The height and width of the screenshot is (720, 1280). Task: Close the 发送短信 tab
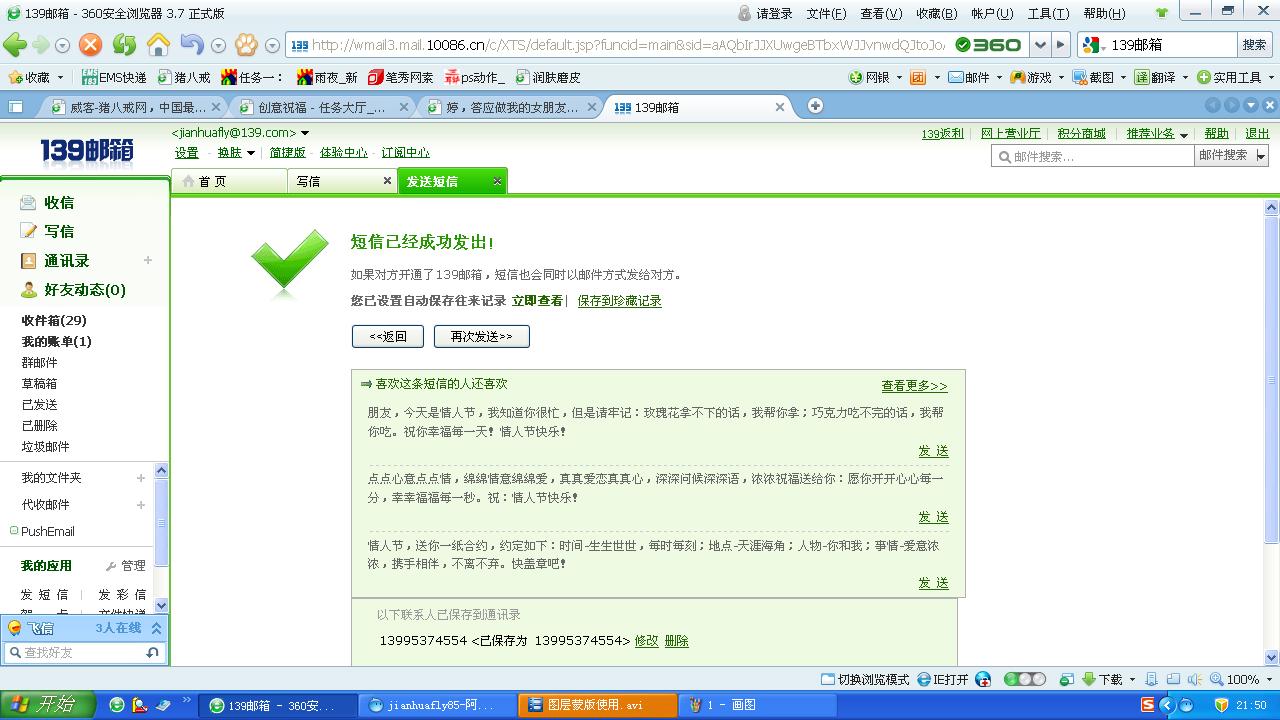click(x=497, y=181)
